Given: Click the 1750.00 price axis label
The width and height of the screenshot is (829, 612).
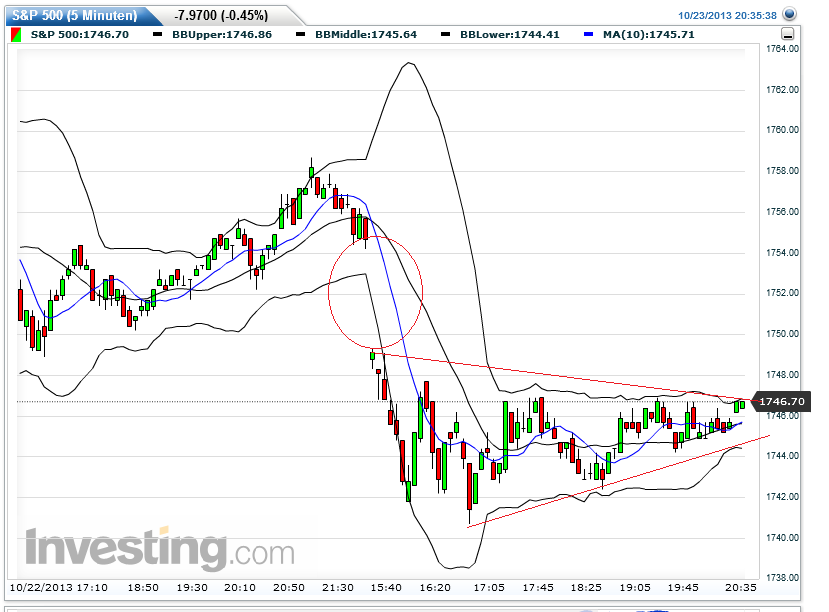Looking at the screenshot, I should click(782, 334).
